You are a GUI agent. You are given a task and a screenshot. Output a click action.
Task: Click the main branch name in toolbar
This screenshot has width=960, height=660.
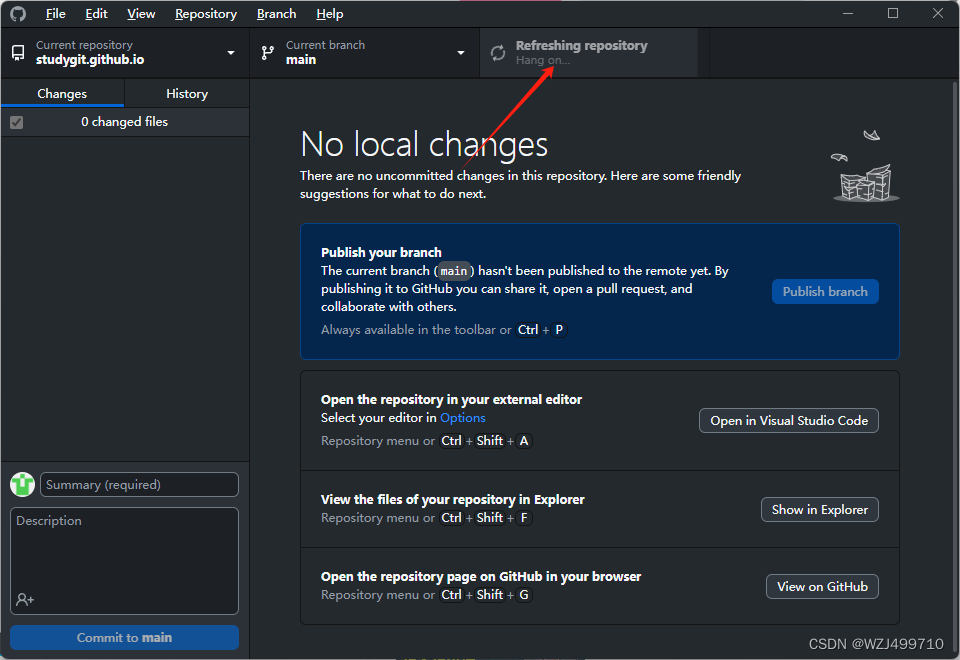[x=301, y=60]
